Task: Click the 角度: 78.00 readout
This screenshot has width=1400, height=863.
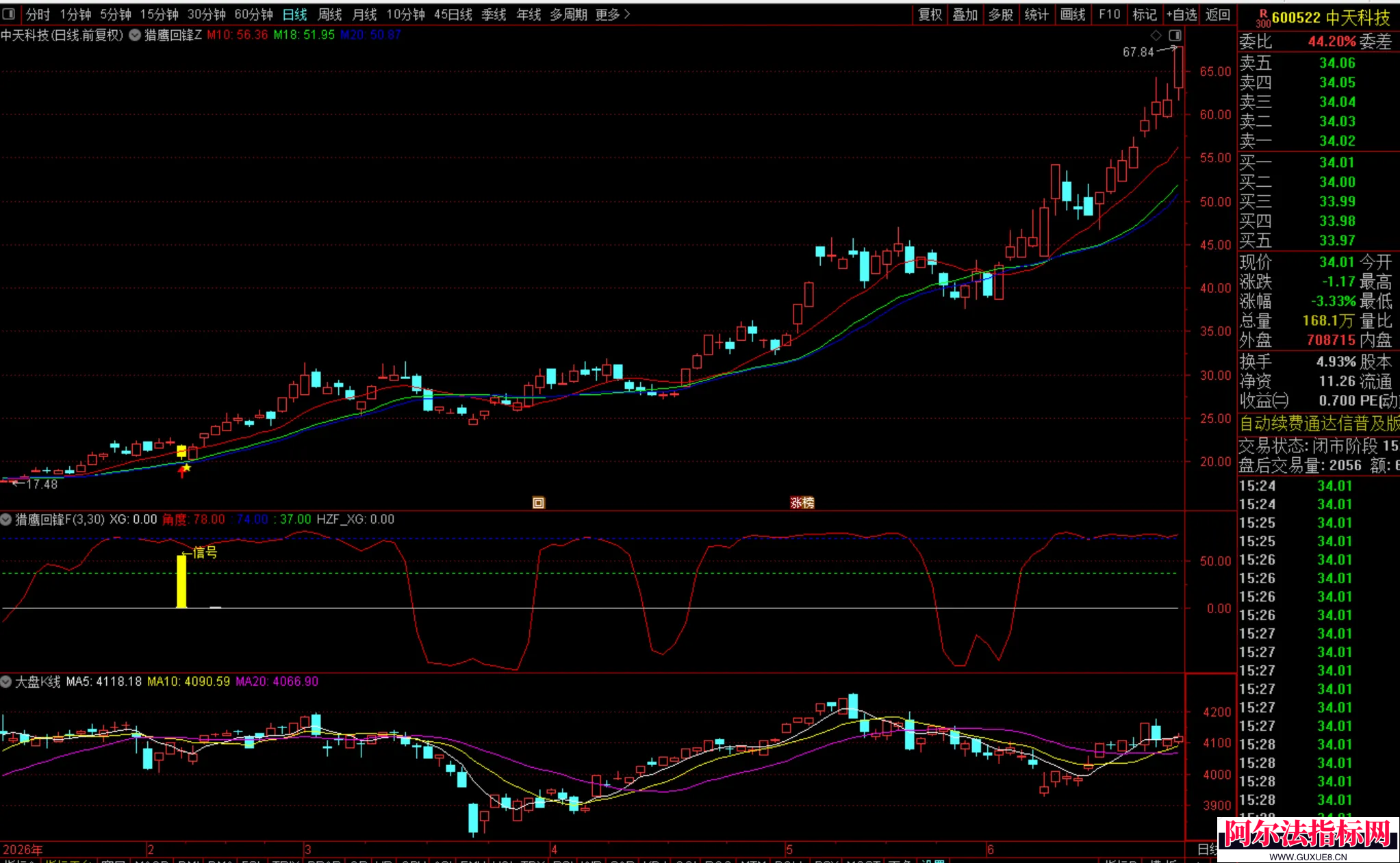Action: pyautogui.click(x=194, y=519)
